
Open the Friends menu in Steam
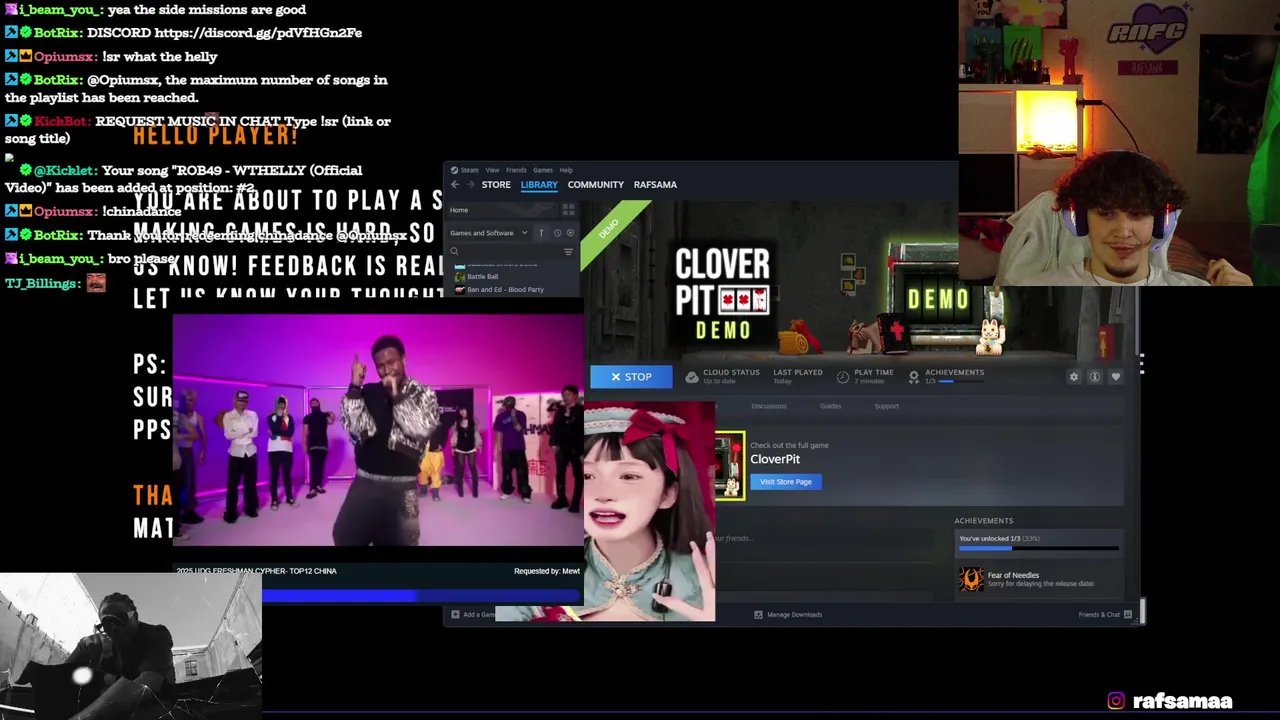[x=516, y=170]
